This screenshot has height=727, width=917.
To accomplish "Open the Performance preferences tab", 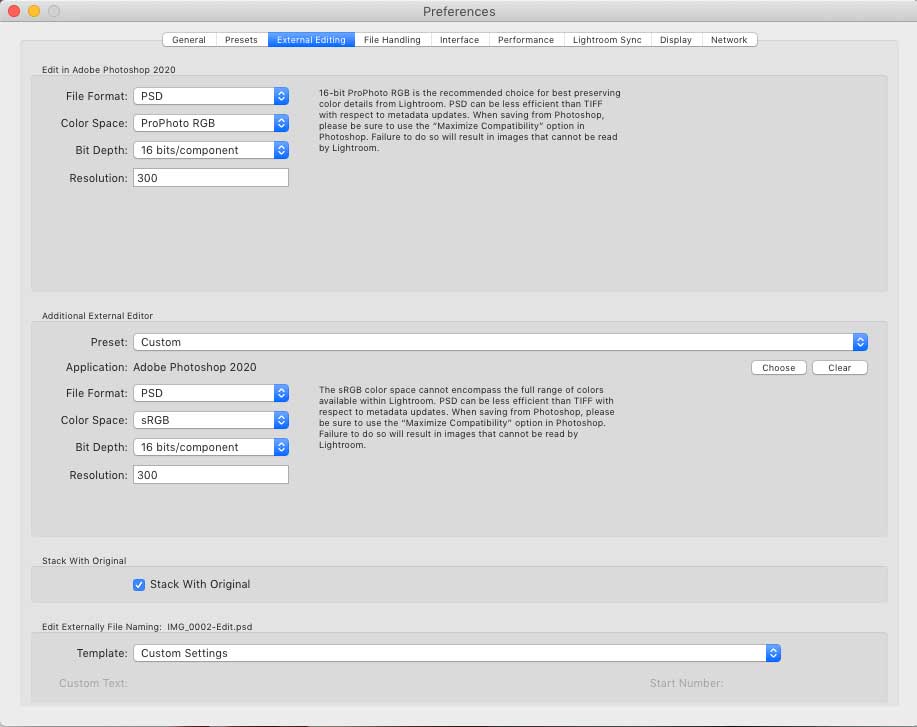I will pyautogui.click(x=525, y=40).
